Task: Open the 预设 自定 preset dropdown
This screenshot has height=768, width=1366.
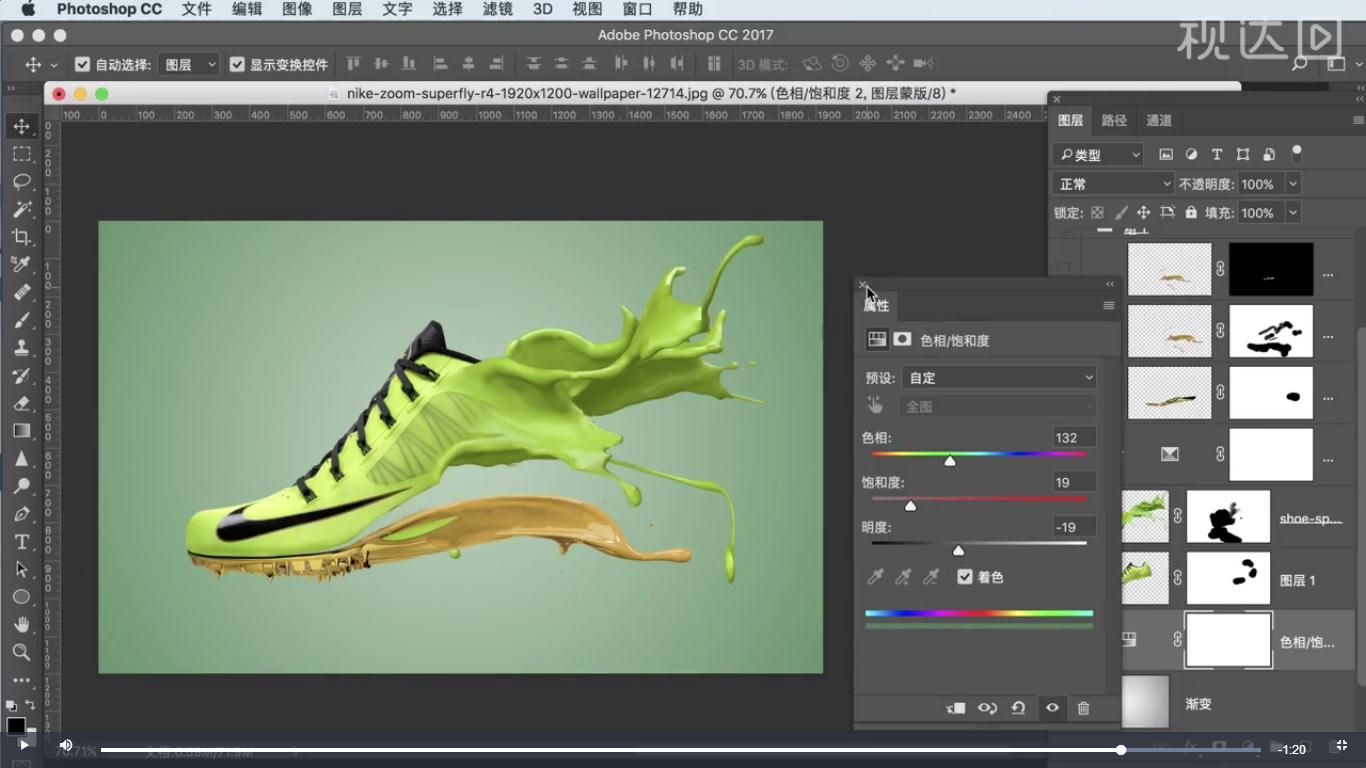Action: click(x=999, y=378)
